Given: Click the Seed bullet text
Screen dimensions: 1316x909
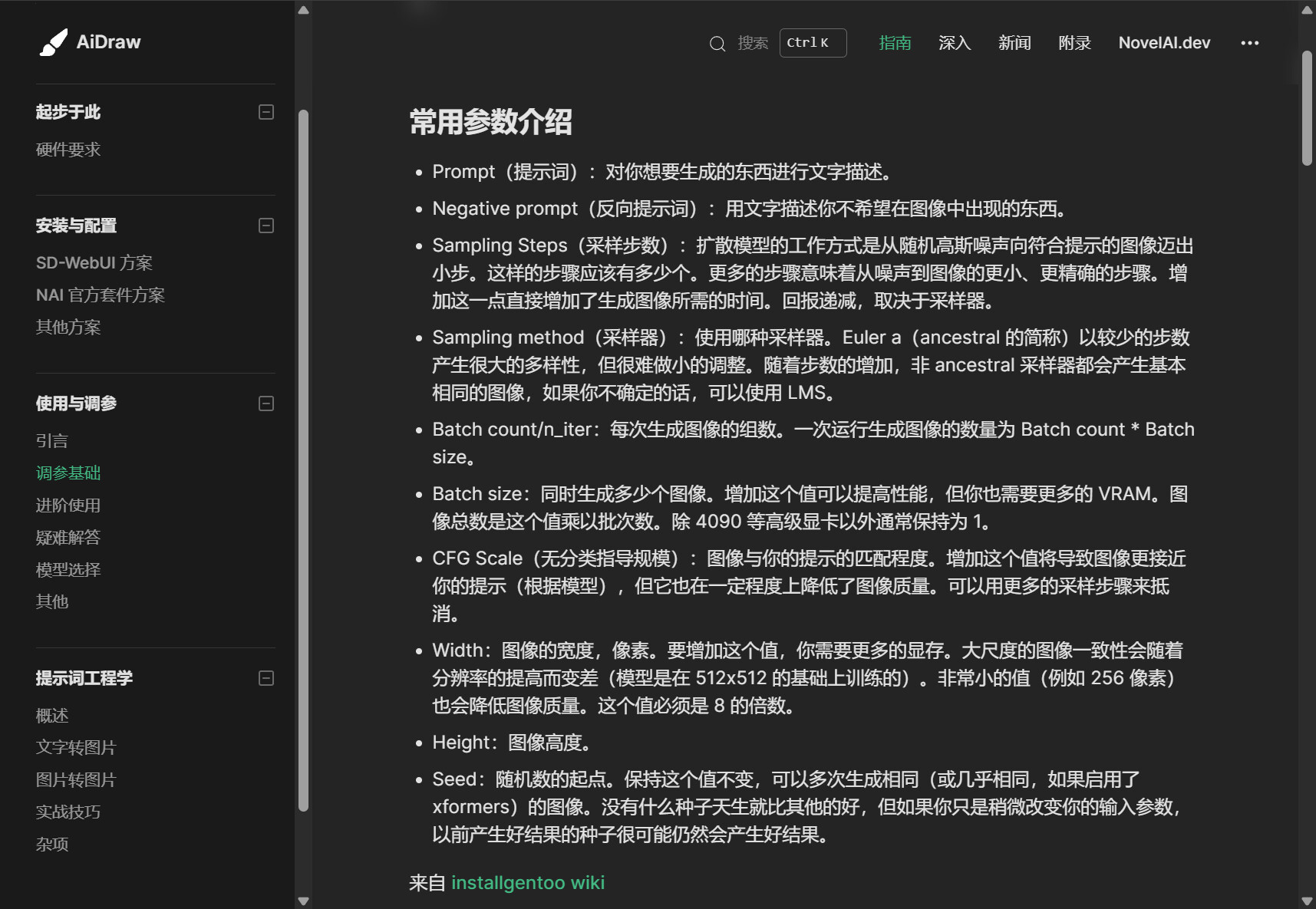Looking at the screenshot, I should [806, 807].
